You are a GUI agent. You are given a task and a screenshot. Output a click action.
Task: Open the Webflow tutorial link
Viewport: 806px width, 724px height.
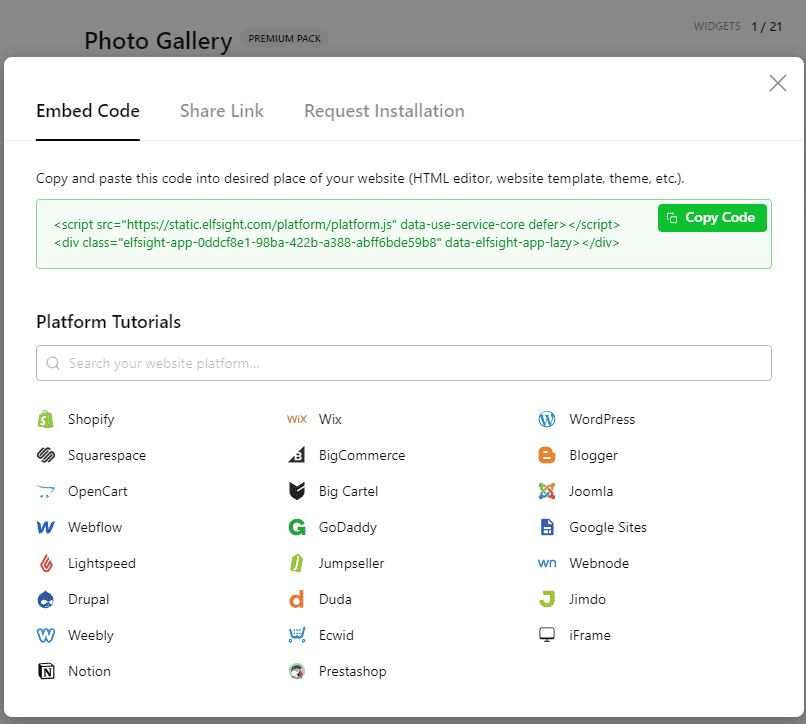coord(94,527)
